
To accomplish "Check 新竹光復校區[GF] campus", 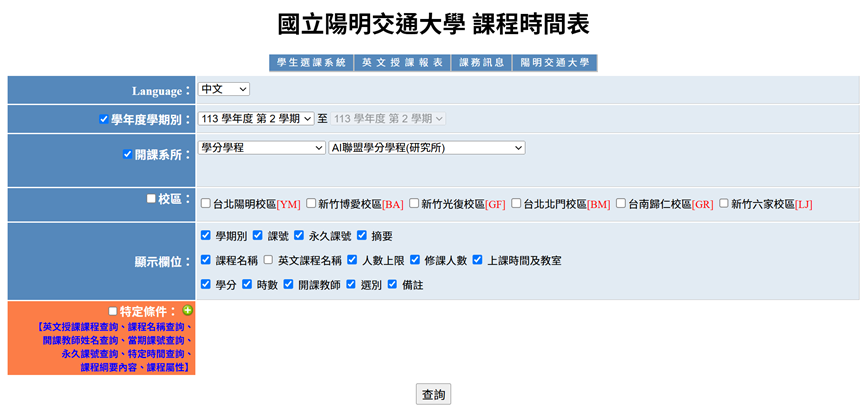I will coord(414,204).
